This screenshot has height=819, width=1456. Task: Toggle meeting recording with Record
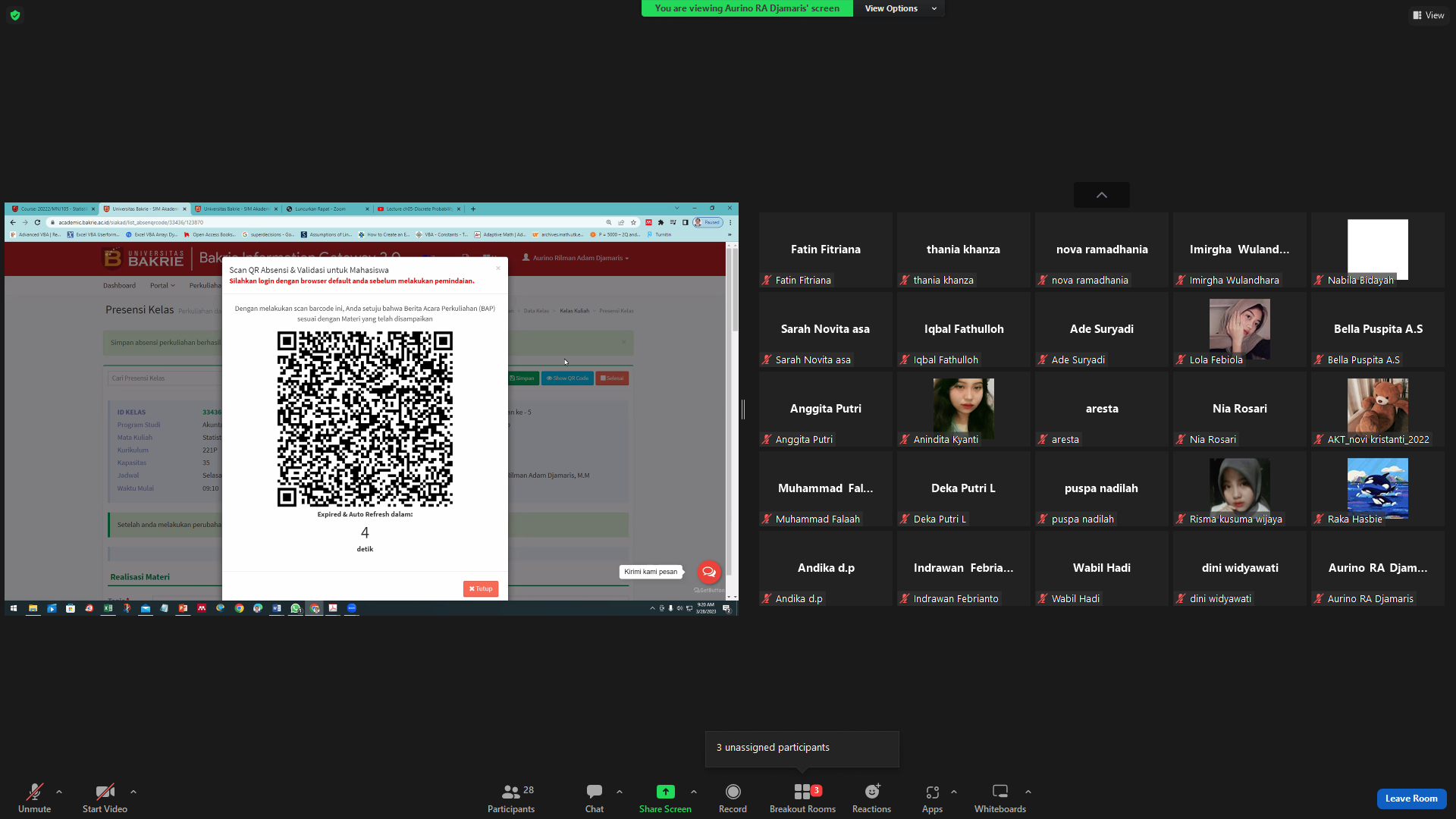pyautogui.click(x=733, y=799)
